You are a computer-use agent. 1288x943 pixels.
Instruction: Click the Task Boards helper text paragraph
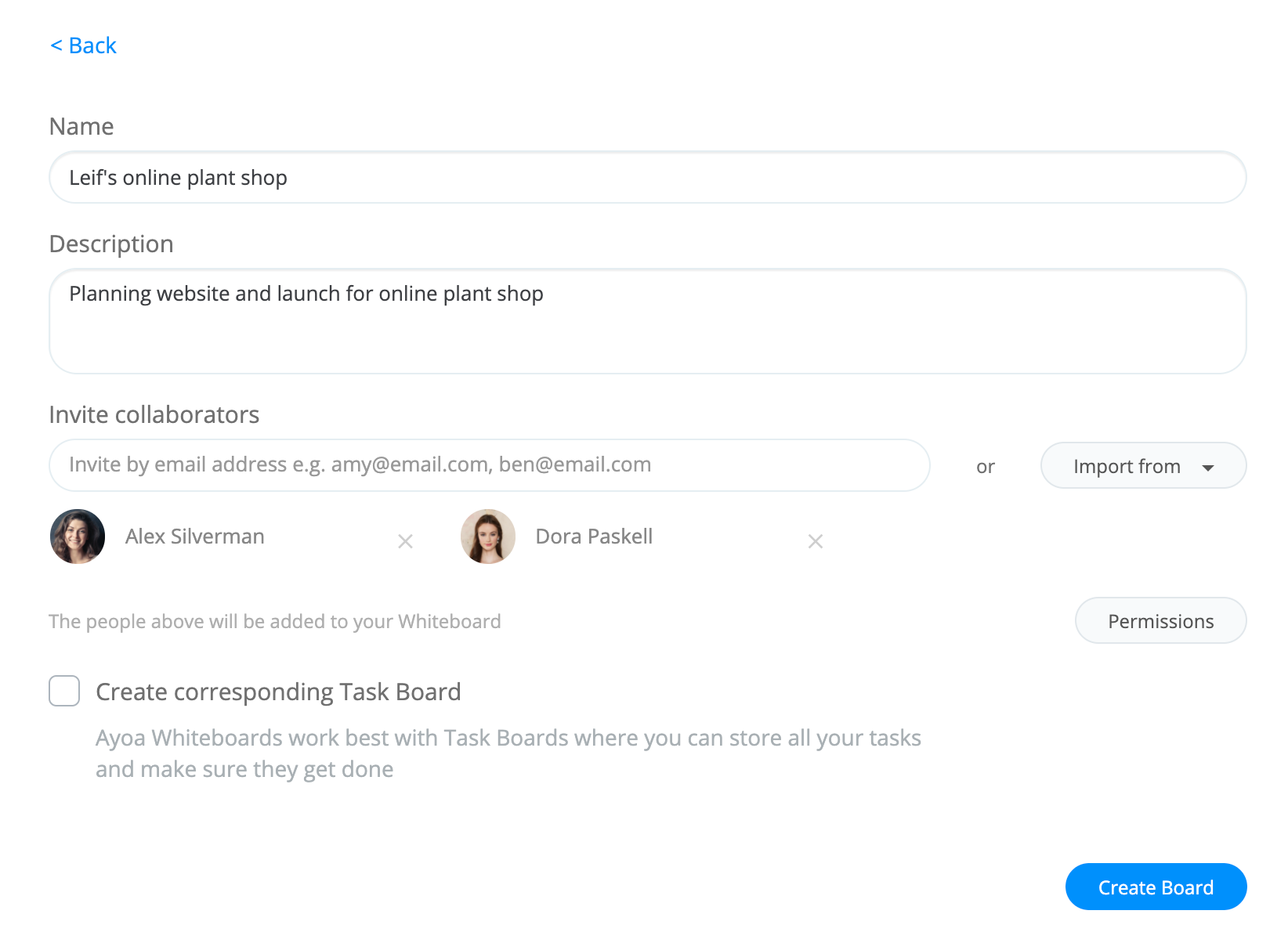tap(508, 753)
